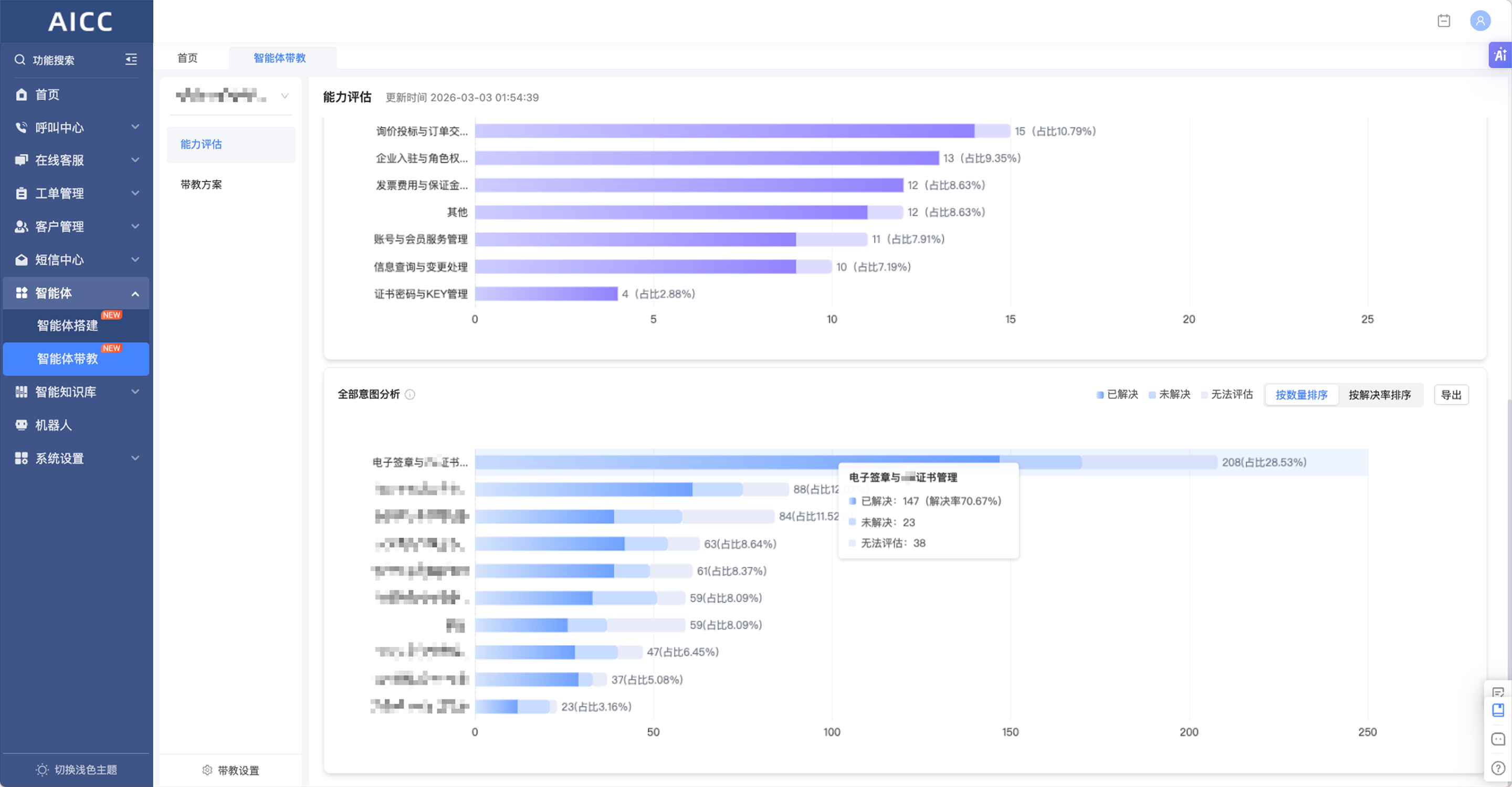
Task: Click the AI assistant icon at right edge
Action: (1500, 55)
